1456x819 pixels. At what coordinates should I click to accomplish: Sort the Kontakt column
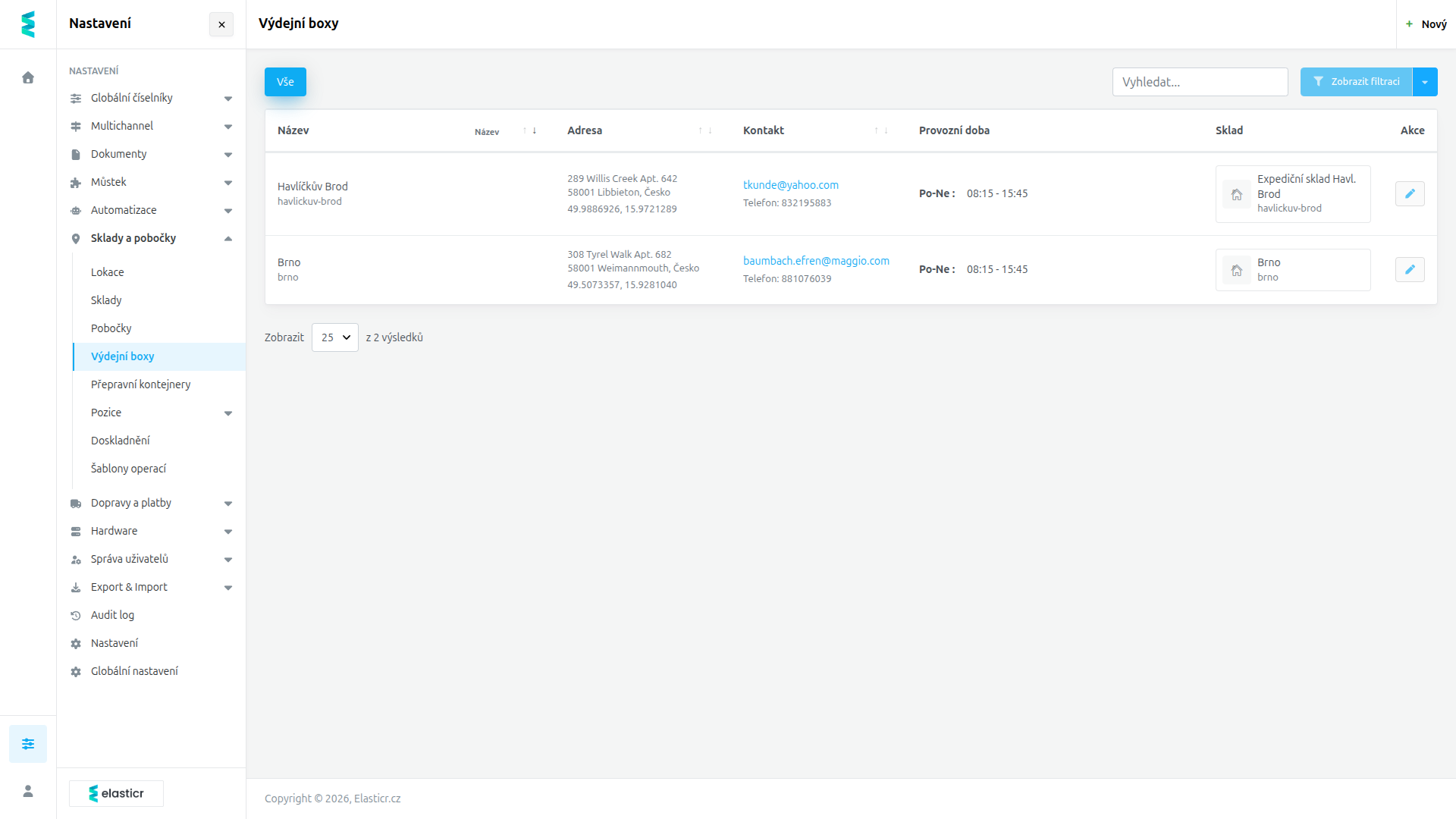pos(880,130)
